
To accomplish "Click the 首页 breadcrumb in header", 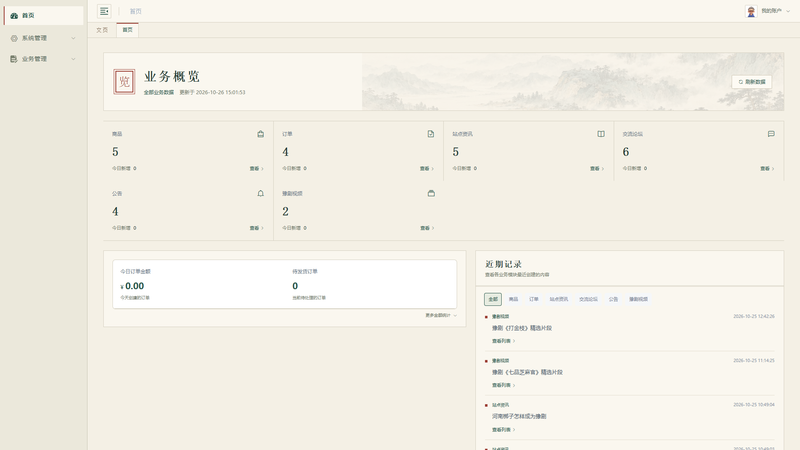I will click(135, 11).
